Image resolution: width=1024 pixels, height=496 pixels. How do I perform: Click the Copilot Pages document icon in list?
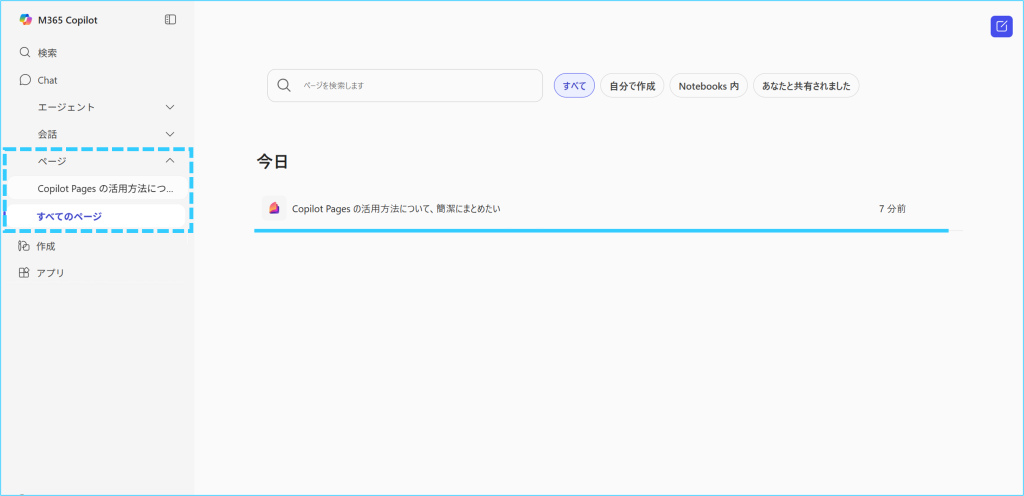pyautogui.click(x=274, y=208)
